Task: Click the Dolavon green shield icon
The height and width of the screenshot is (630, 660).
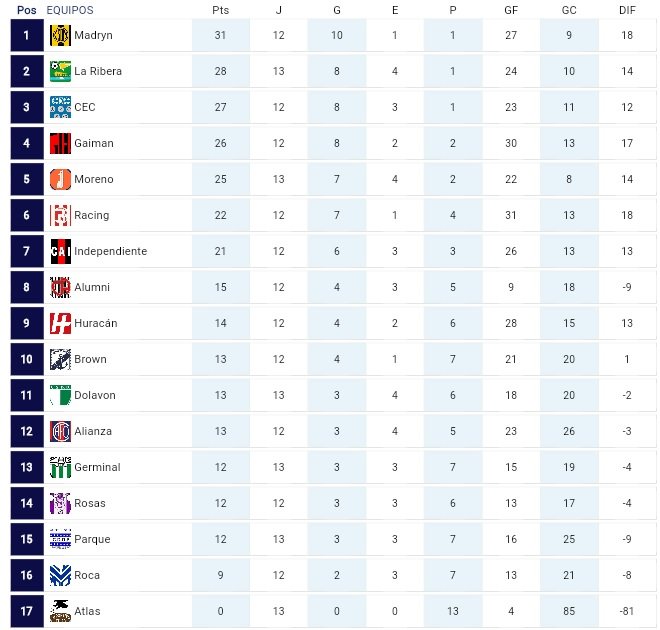Action: click(60, 395)
